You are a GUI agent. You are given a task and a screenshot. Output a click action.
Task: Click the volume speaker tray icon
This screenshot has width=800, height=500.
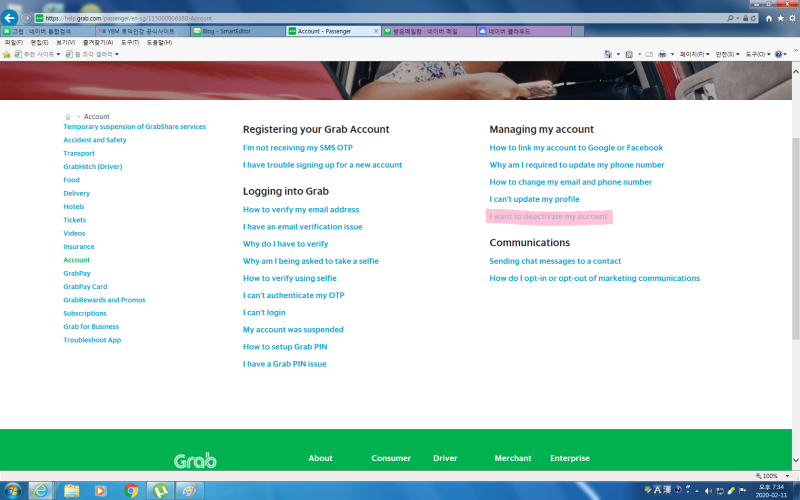tap(708, 491)
